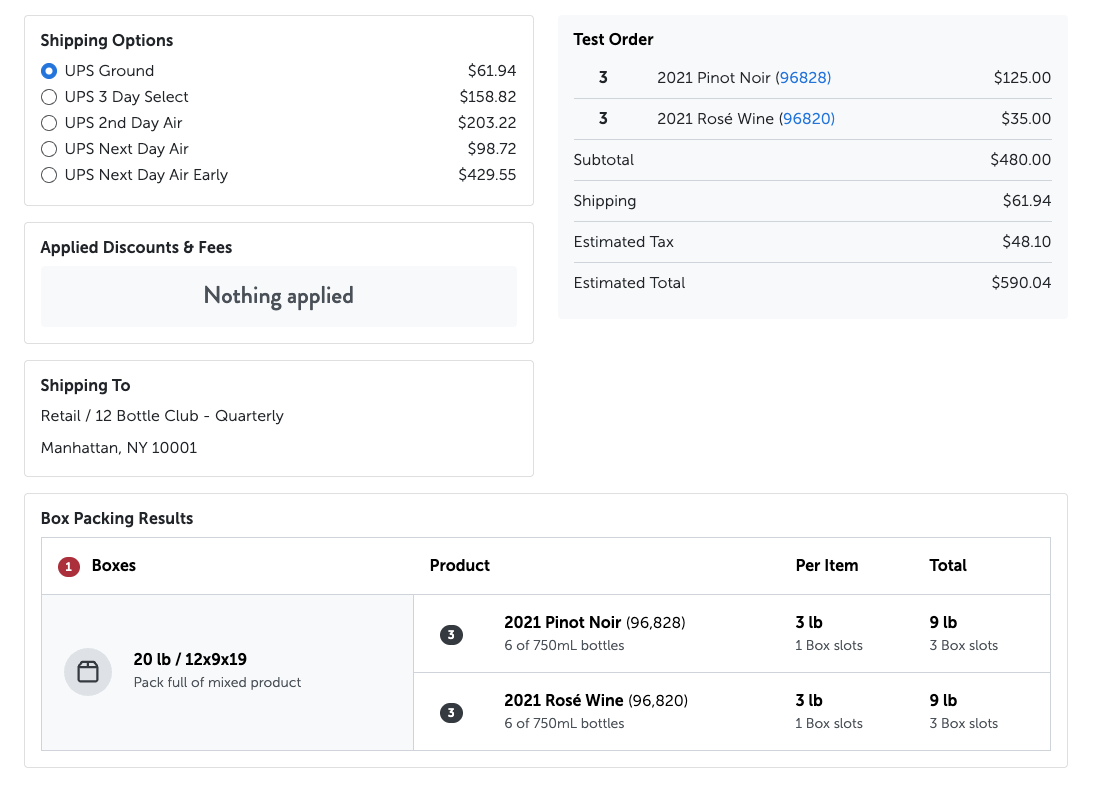Click the Shipping Options heading

107,40
